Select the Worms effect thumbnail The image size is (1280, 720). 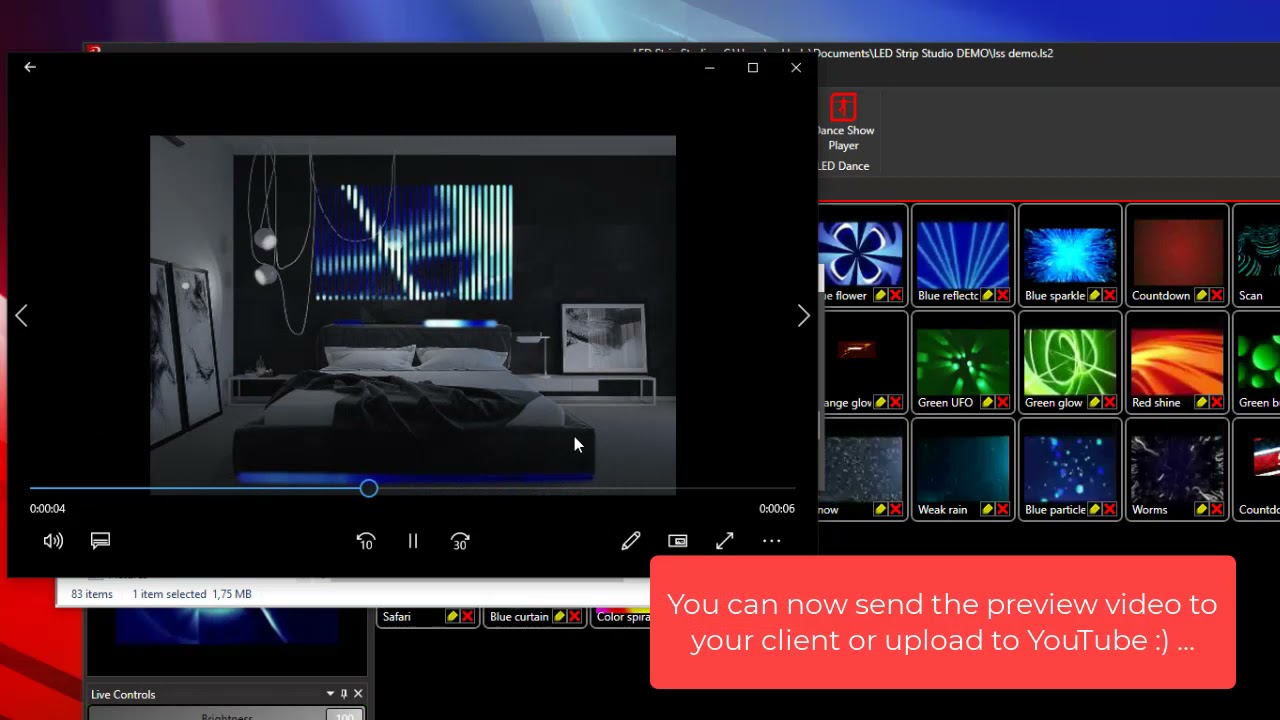pyautogui.click(x=1177, y=468)
